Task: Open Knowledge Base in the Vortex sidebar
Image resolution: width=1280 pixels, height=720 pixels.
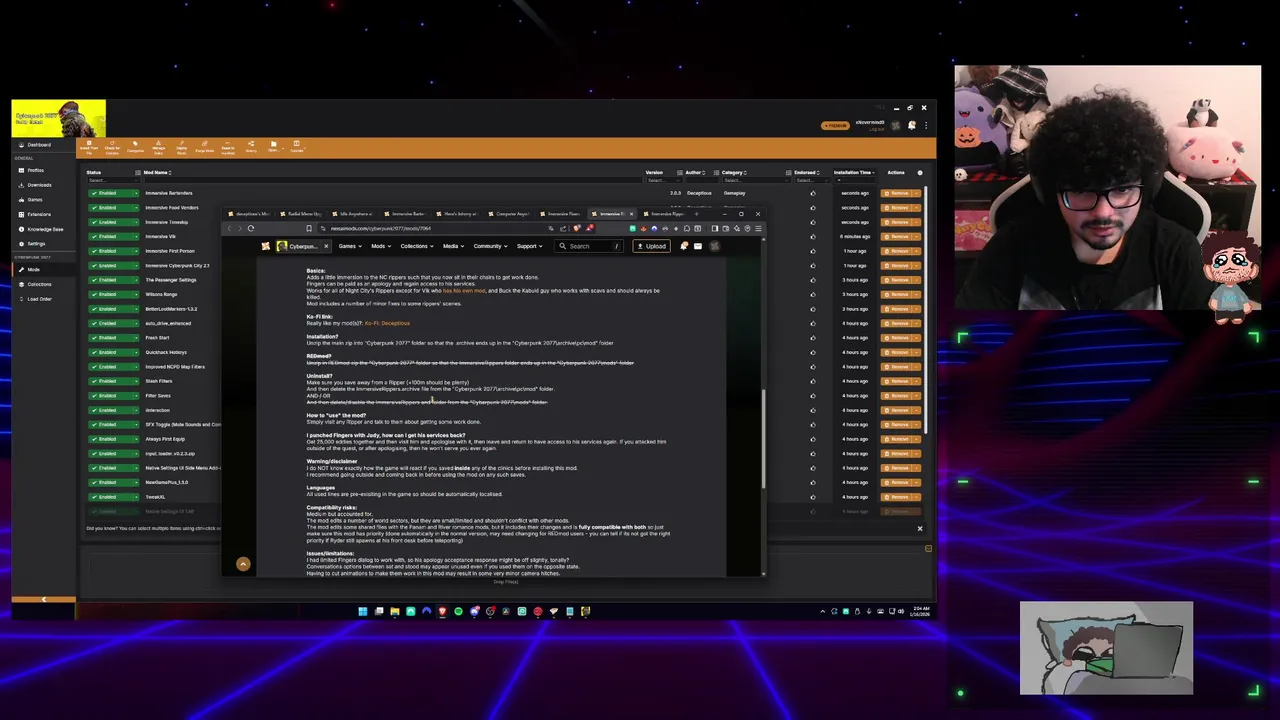Action: click(42, 229)
